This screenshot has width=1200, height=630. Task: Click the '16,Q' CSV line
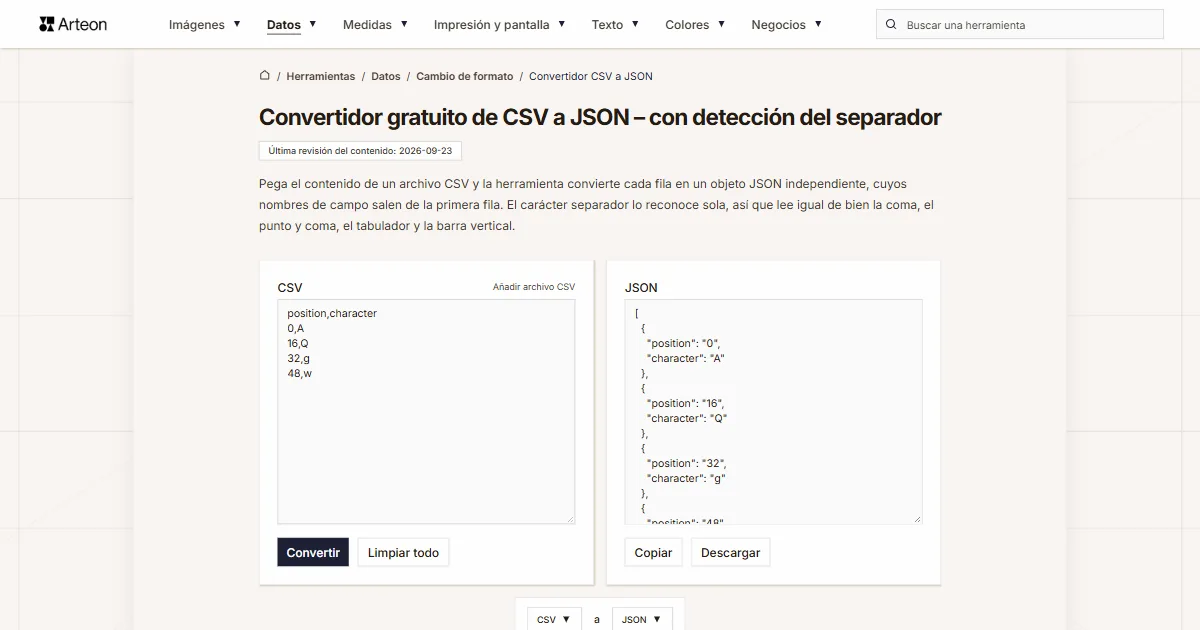tap(298, 343)
